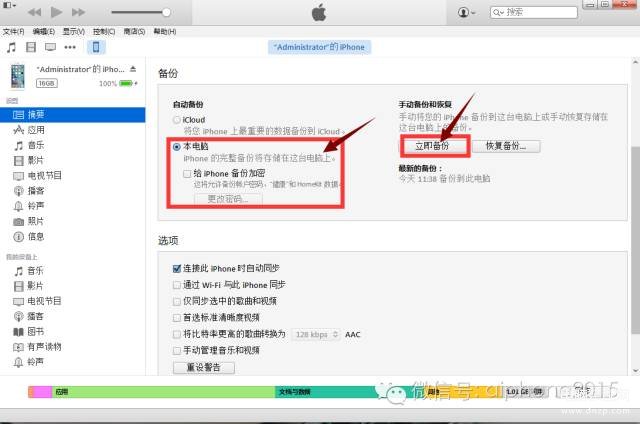Click the scroll up arrow
Screen dimensions: 640x424
636,62
